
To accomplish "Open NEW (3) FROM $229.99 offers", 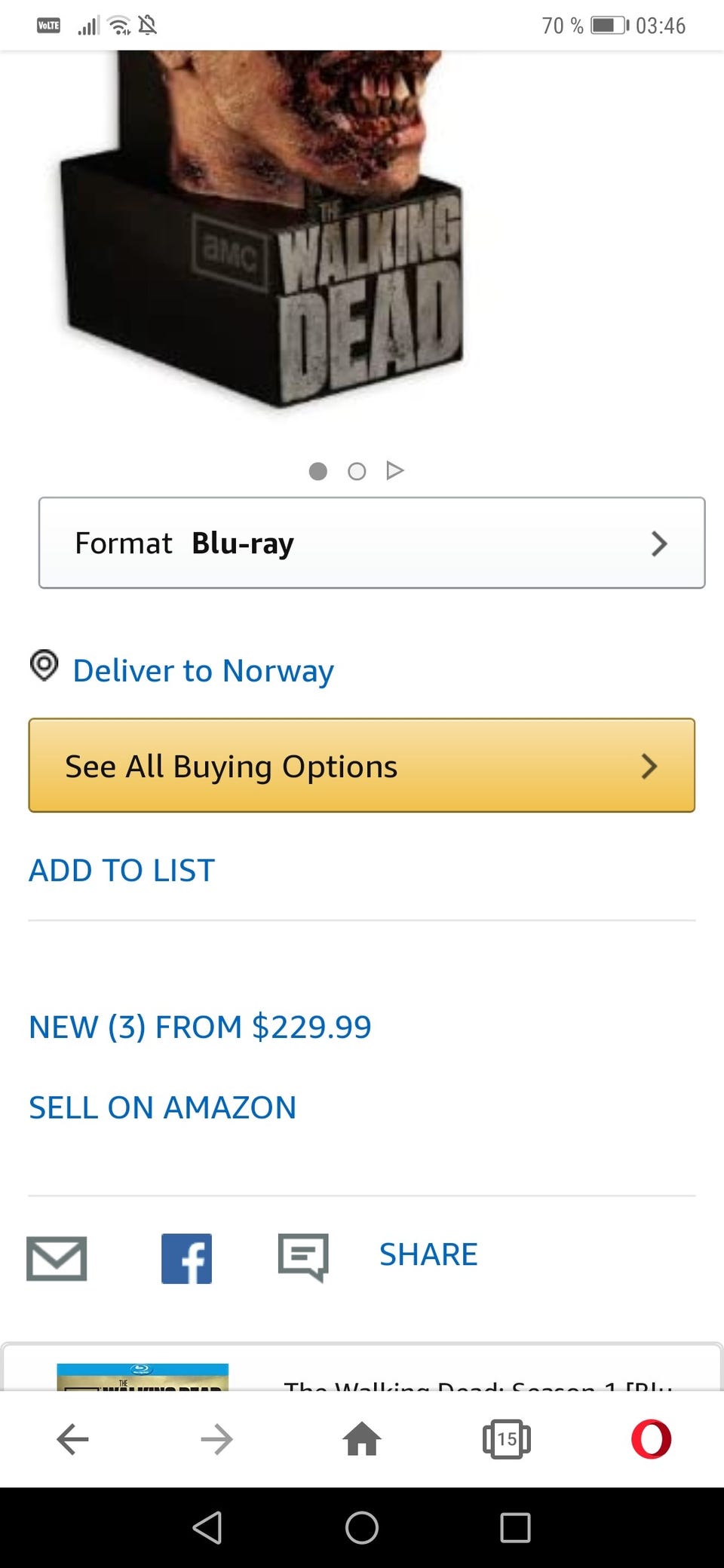I will (200, 1027).
